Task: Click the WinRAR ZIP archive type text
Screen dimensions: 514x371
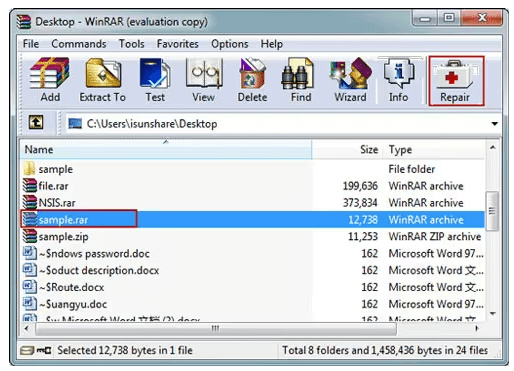Action: pyautogui.click(x=435, y=236)
